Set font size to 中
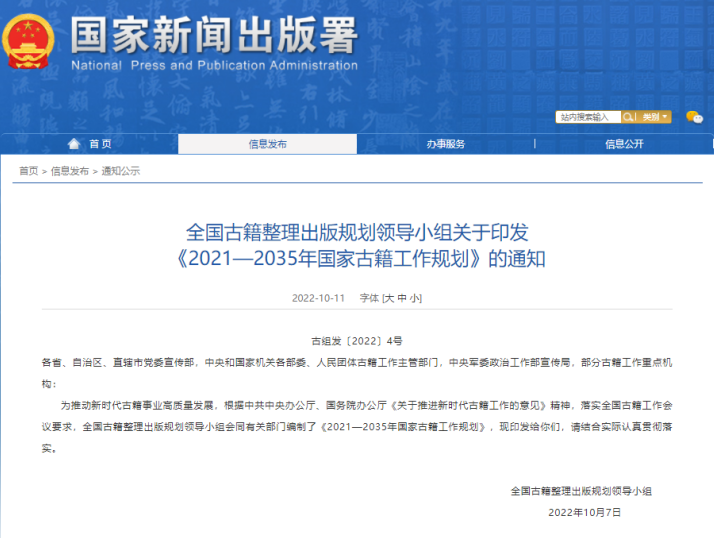The height and width of the screenshot is (538, 714). (402, 298)
